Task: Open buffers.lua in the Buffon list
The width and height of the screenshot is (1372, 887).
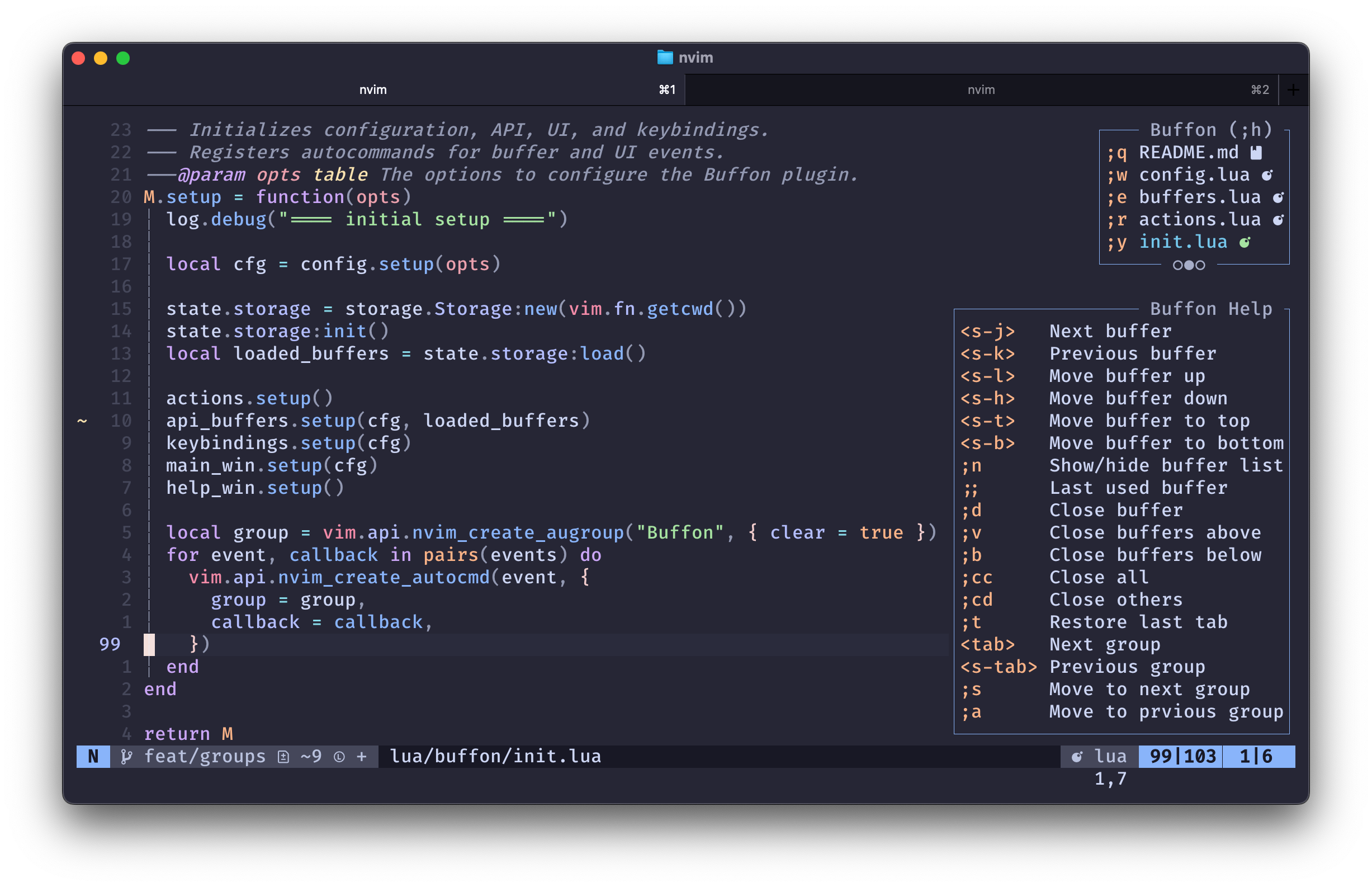Action: (x=1199, y=197)
